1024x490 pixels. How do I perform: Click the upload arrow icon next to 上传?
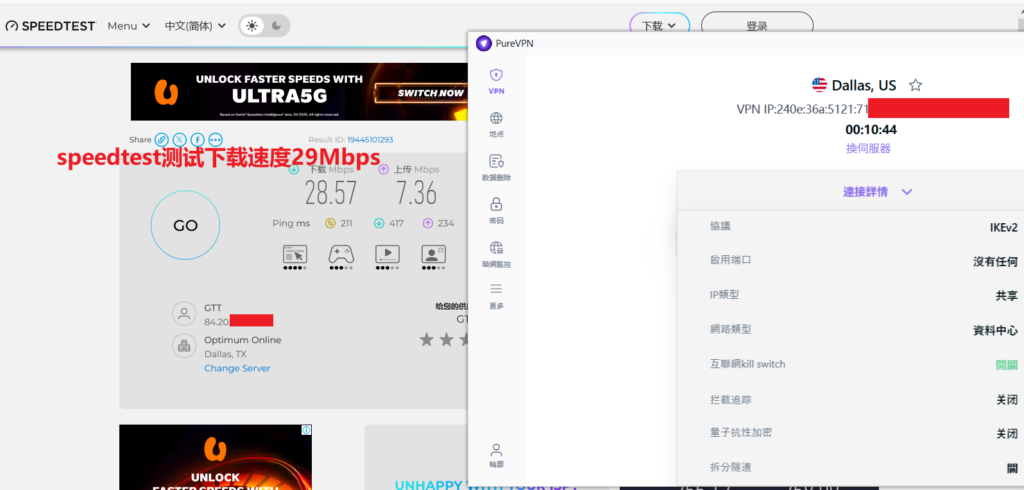point(384,169)
